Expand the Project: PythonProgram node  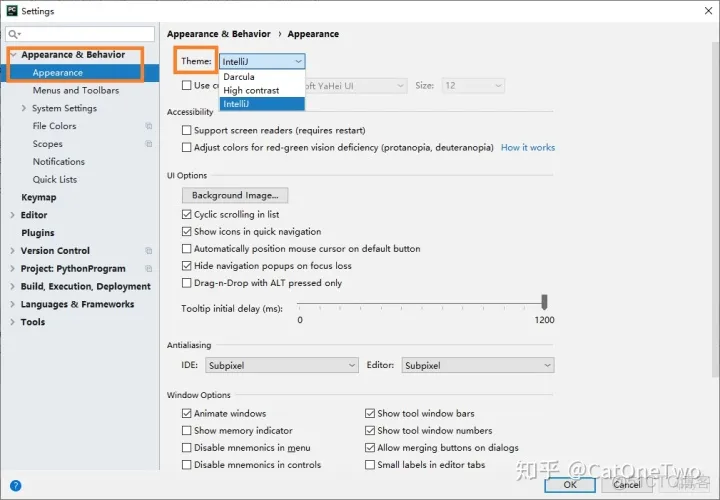tap(12, 269)
